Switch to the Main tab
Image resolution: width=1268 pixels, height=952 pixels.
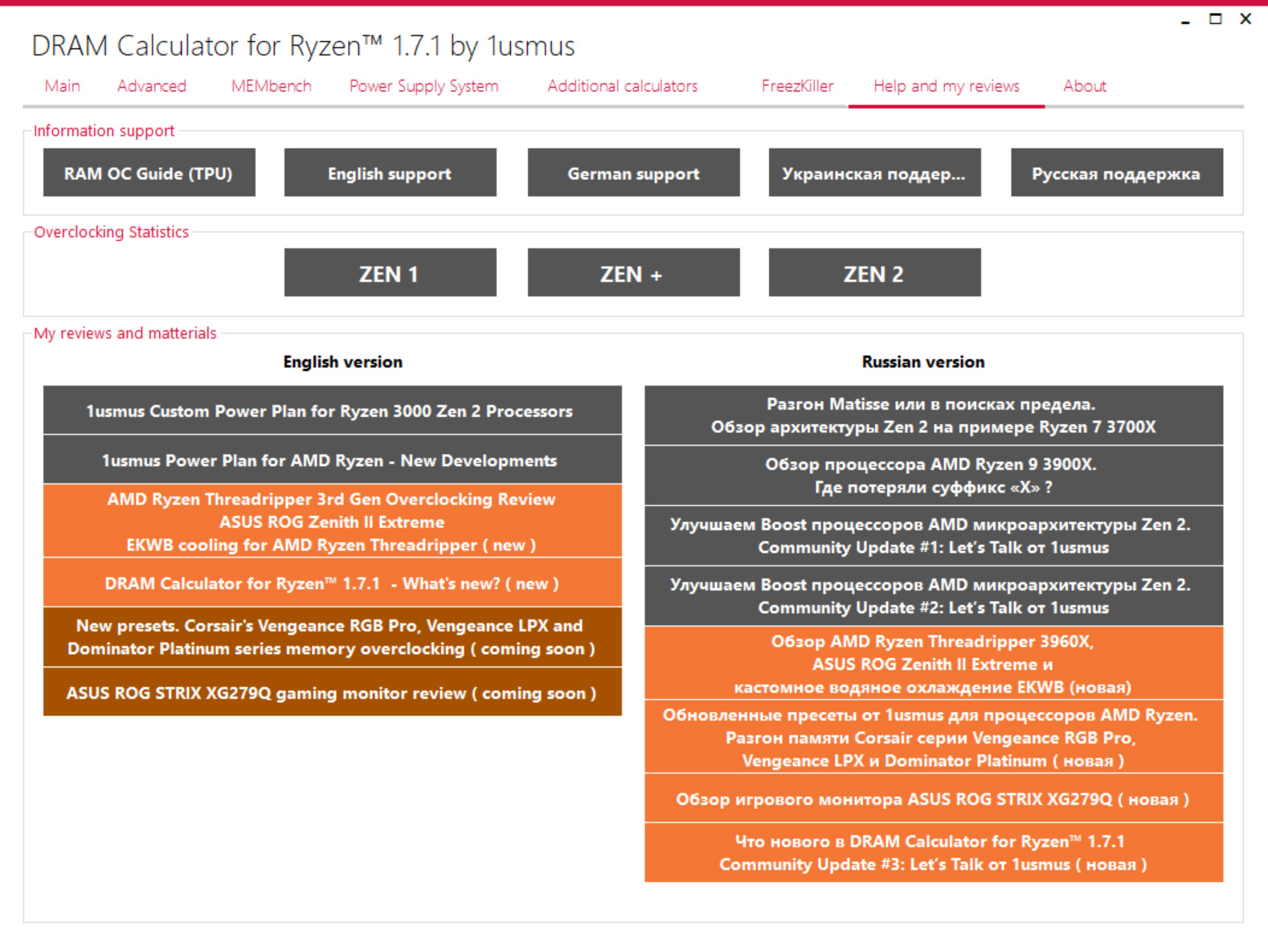pos(62,86)
